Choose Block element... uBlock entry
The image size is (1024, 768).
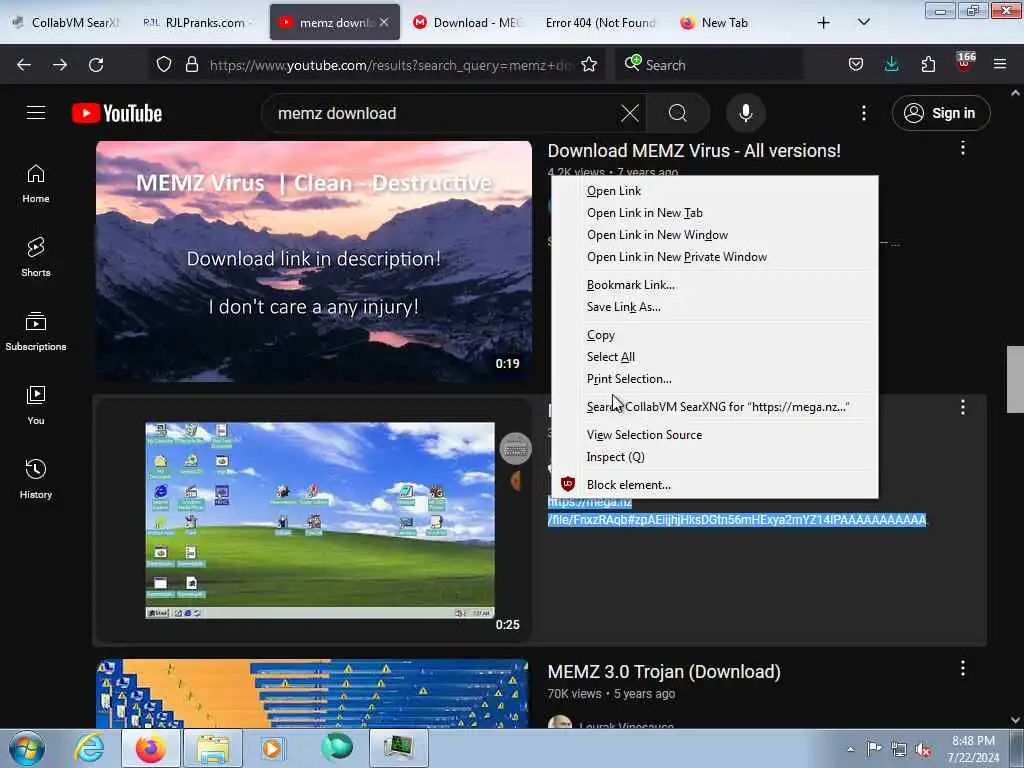(x=715, y=485)
